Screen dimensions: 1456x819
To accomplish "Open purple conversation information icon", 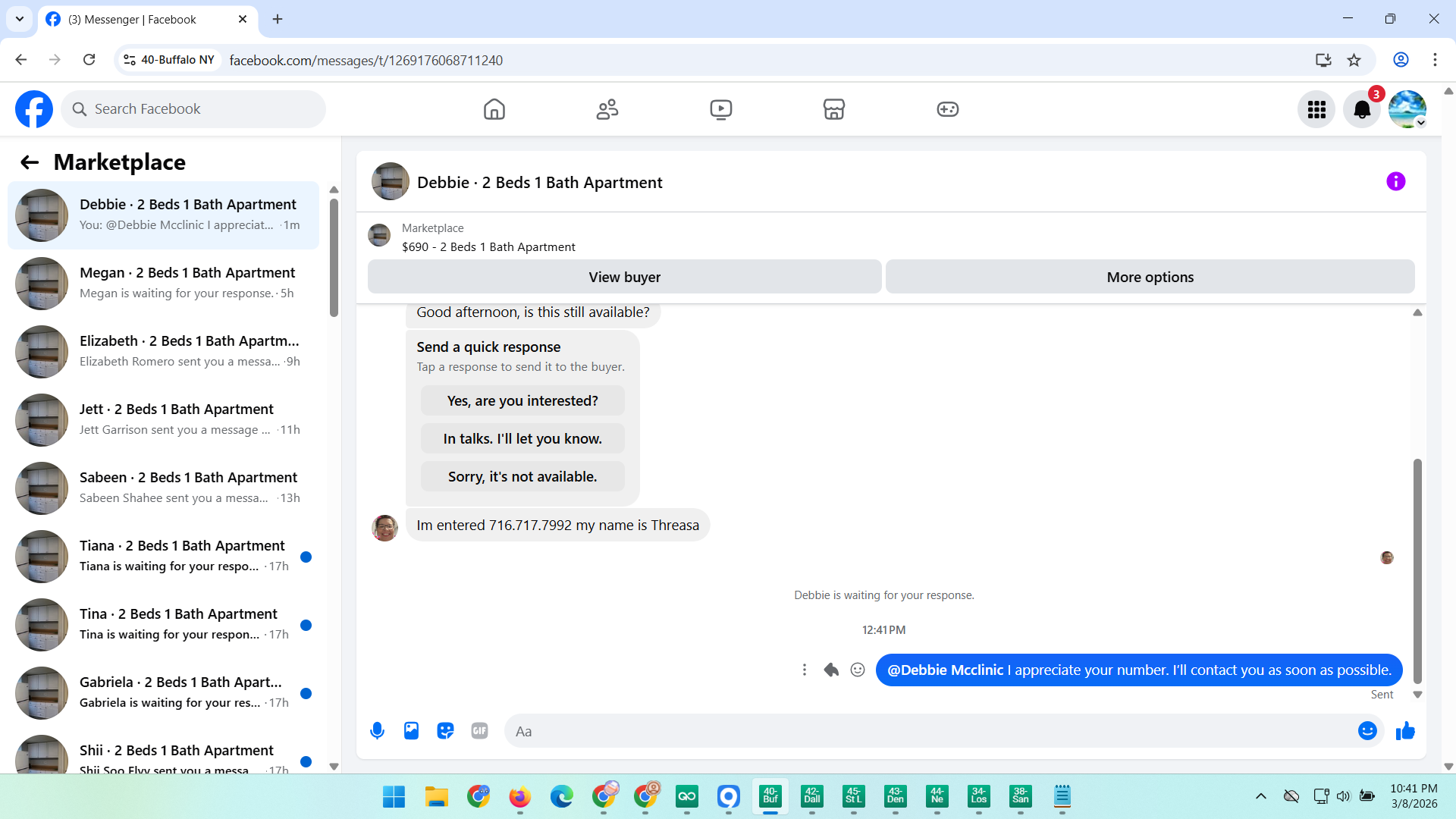I will [x=1395, y=181].
